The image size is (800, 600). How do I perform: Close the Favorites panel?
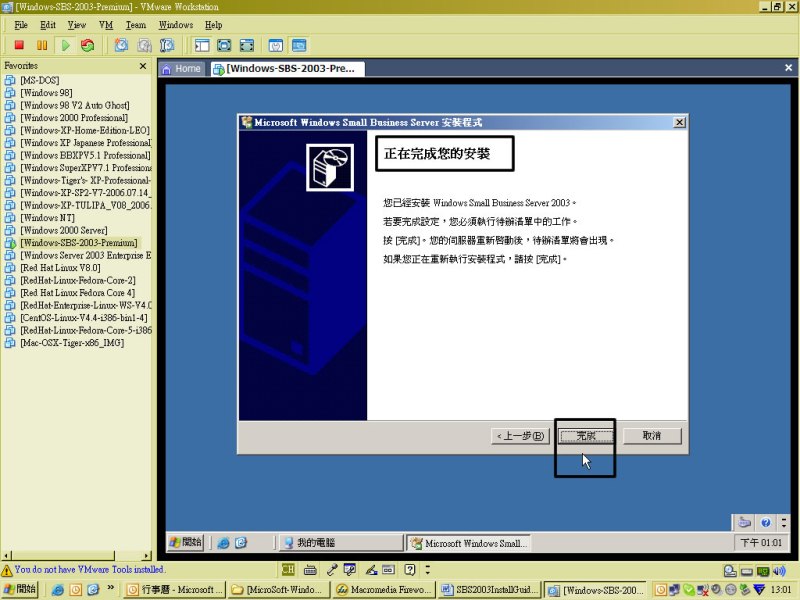pos(143,66)
